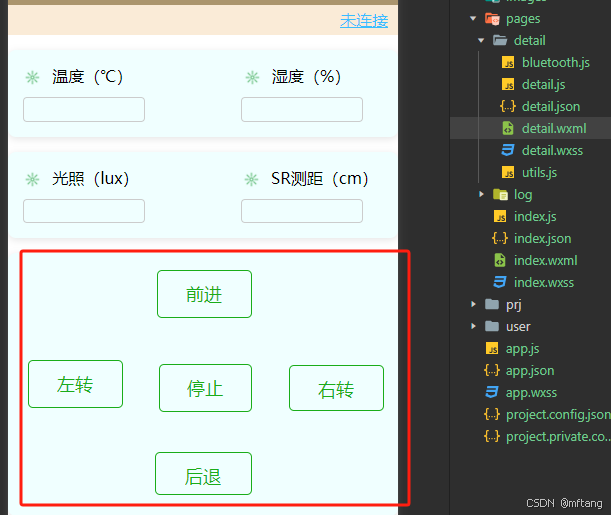Click the 后退 backward button

203,474
